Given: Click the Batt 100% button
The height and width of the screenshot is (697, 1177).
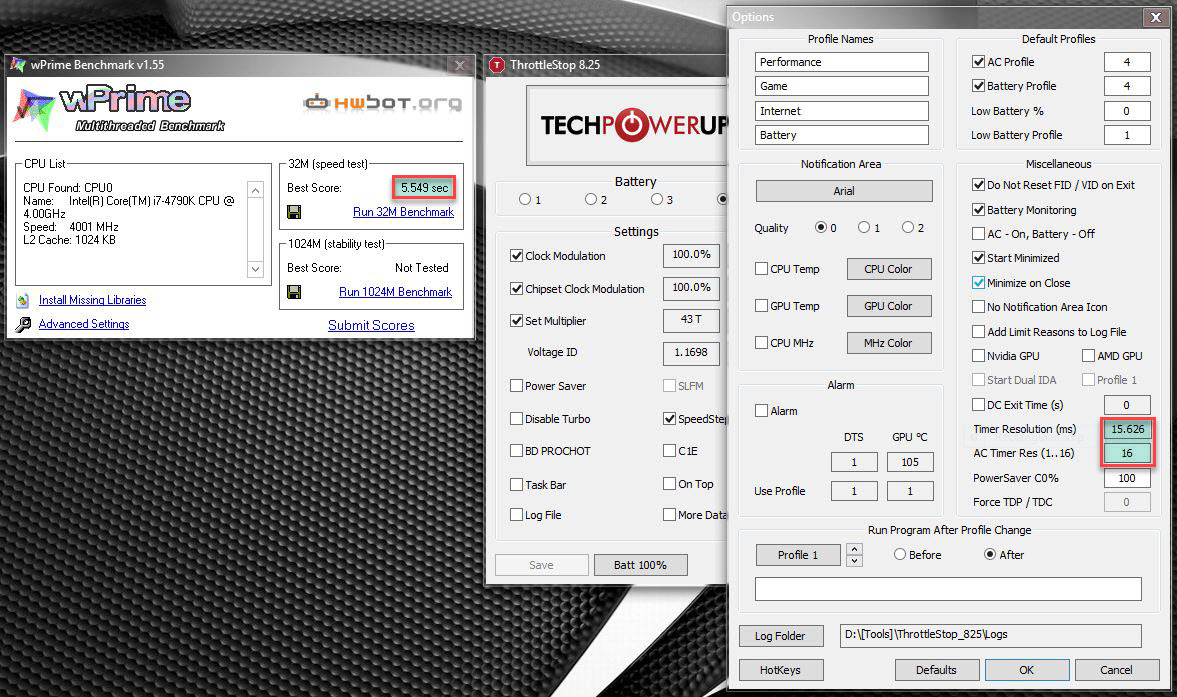Looking at the screenshot, I should click(x=640, y=565).
